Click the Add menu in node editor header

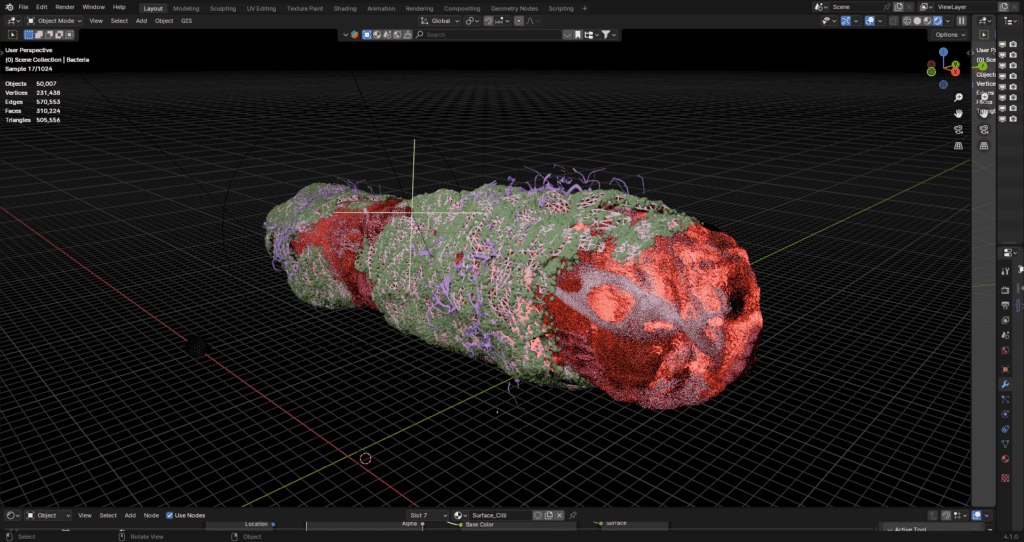click(130, 515)
